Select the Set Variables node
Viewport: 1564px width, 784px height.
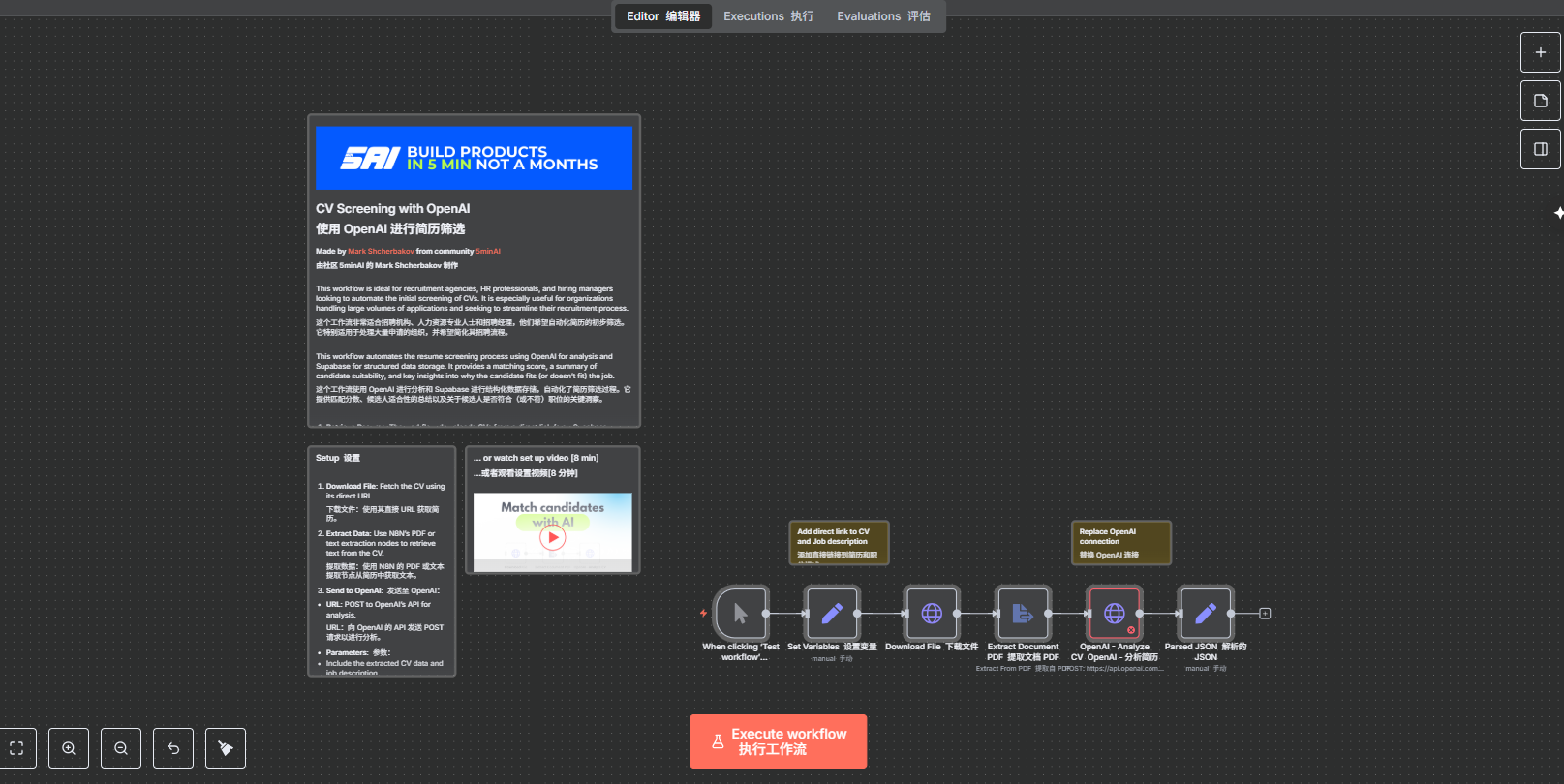pyautogui.click(x=832, y=613)
